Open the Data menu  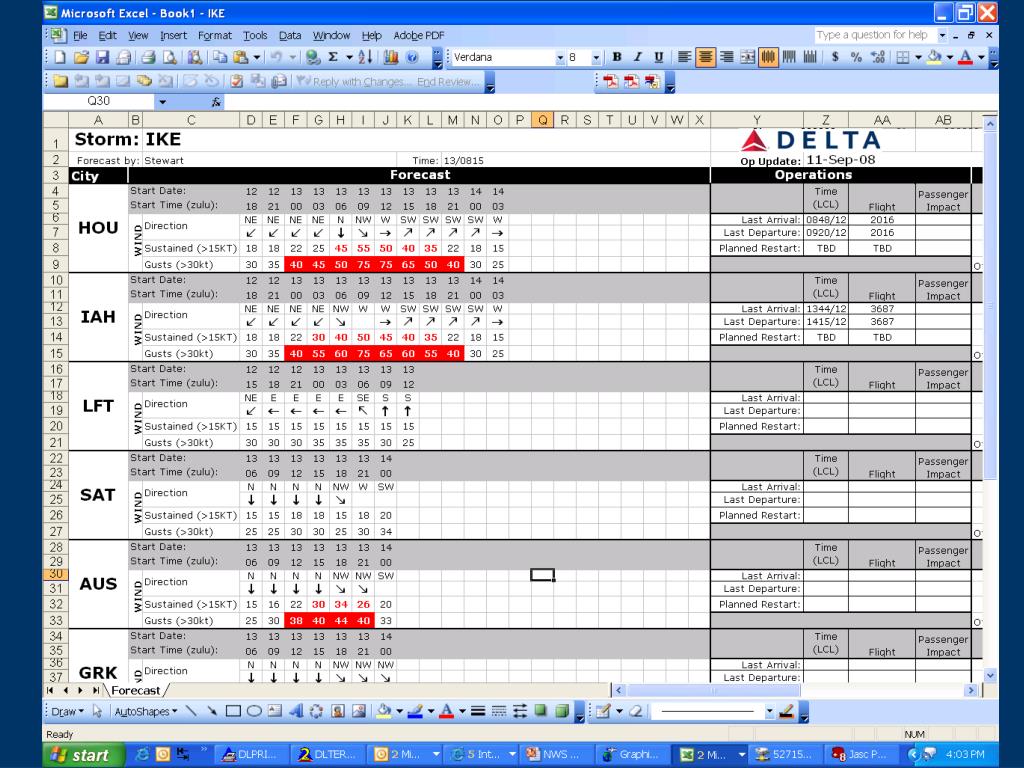pyautogui.click(x=290, y=35)
